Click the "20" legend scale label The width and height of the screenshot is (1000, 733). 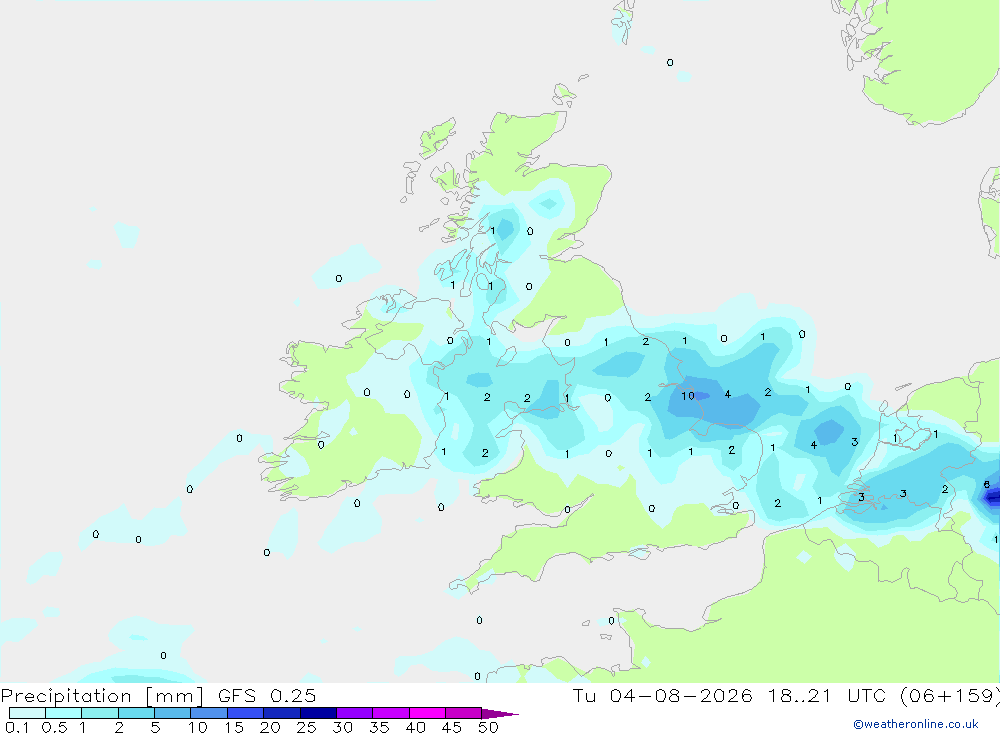(270, 727)
